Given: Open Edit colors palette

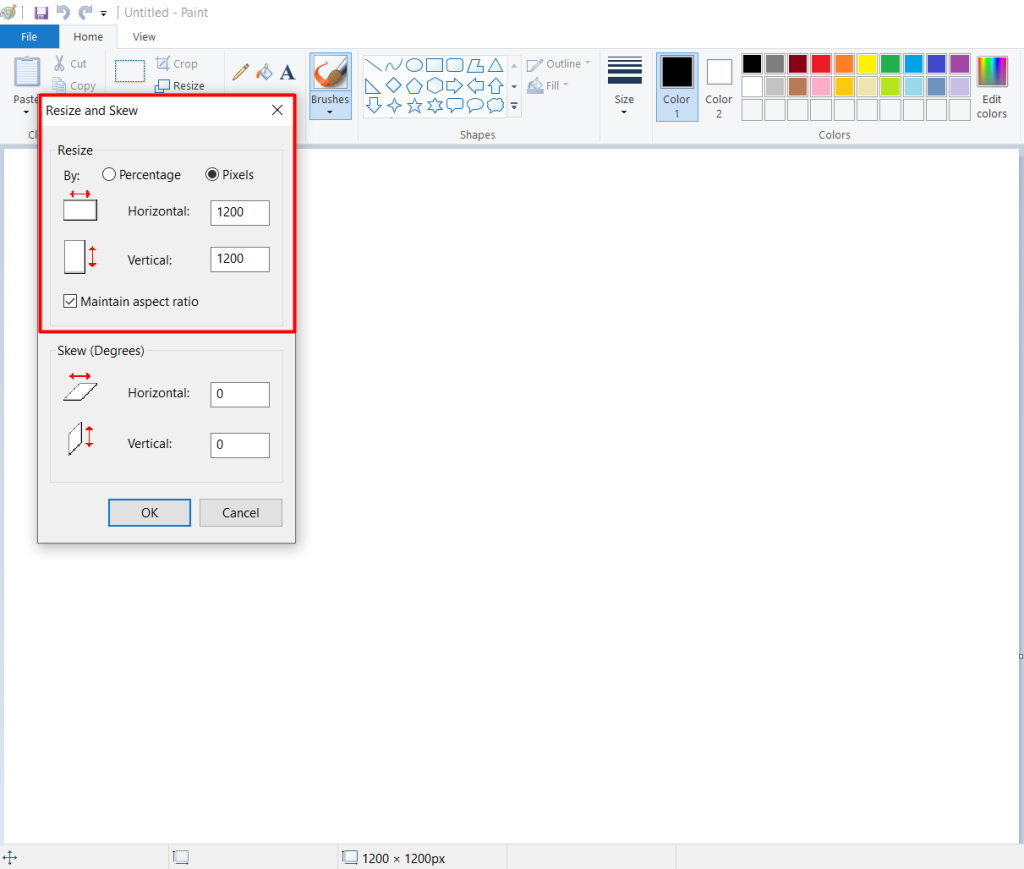Looking at the screenshot, I should 991,87.
